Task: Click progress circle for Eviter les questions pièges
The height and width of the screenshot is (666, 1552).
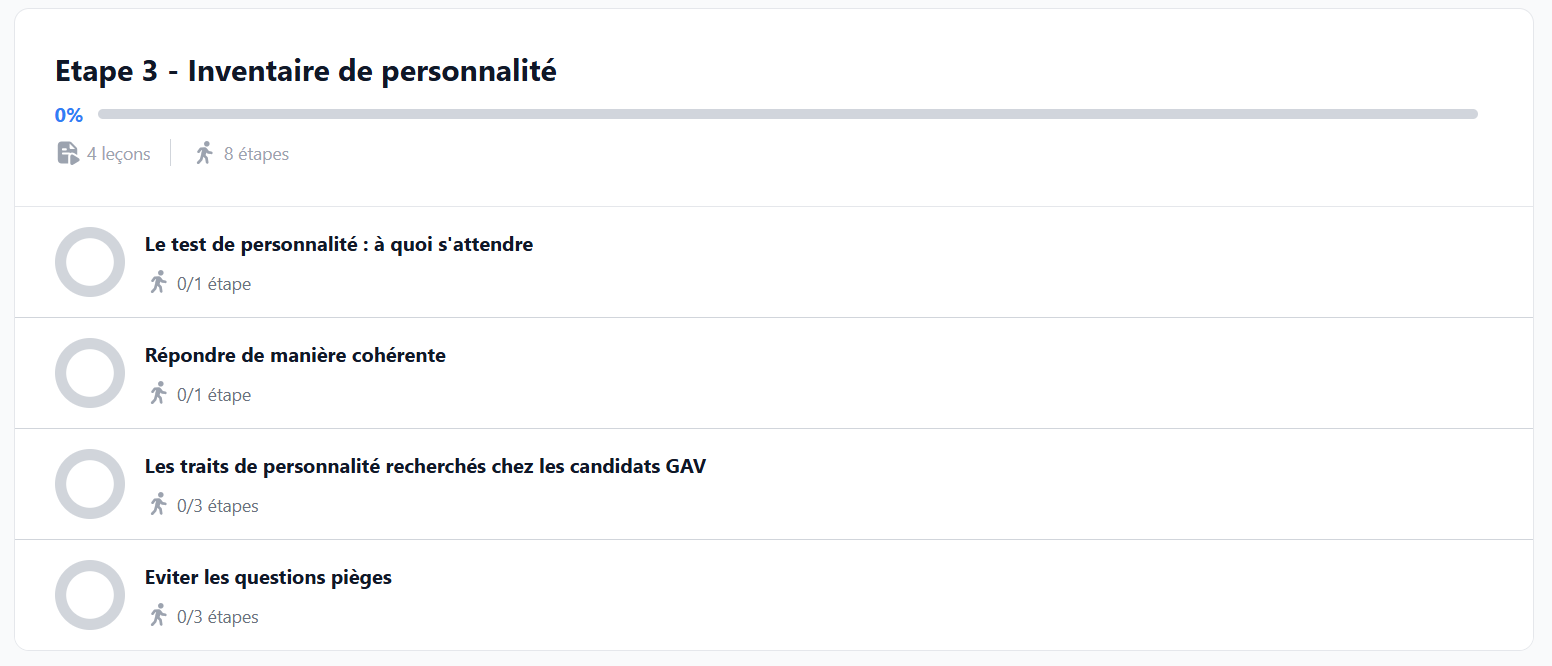Action: click(90, 595)
